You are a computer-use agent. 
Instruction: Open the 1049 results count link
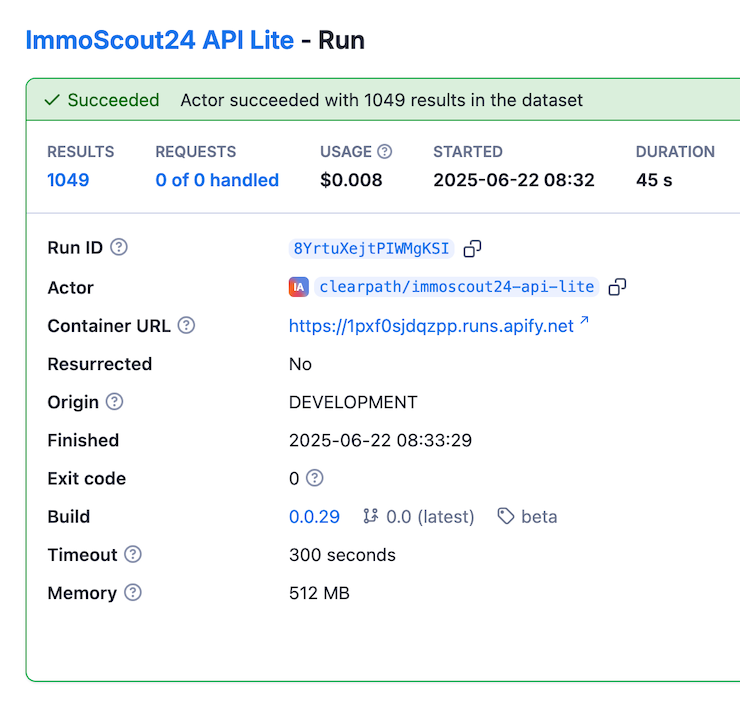point(68,180)
